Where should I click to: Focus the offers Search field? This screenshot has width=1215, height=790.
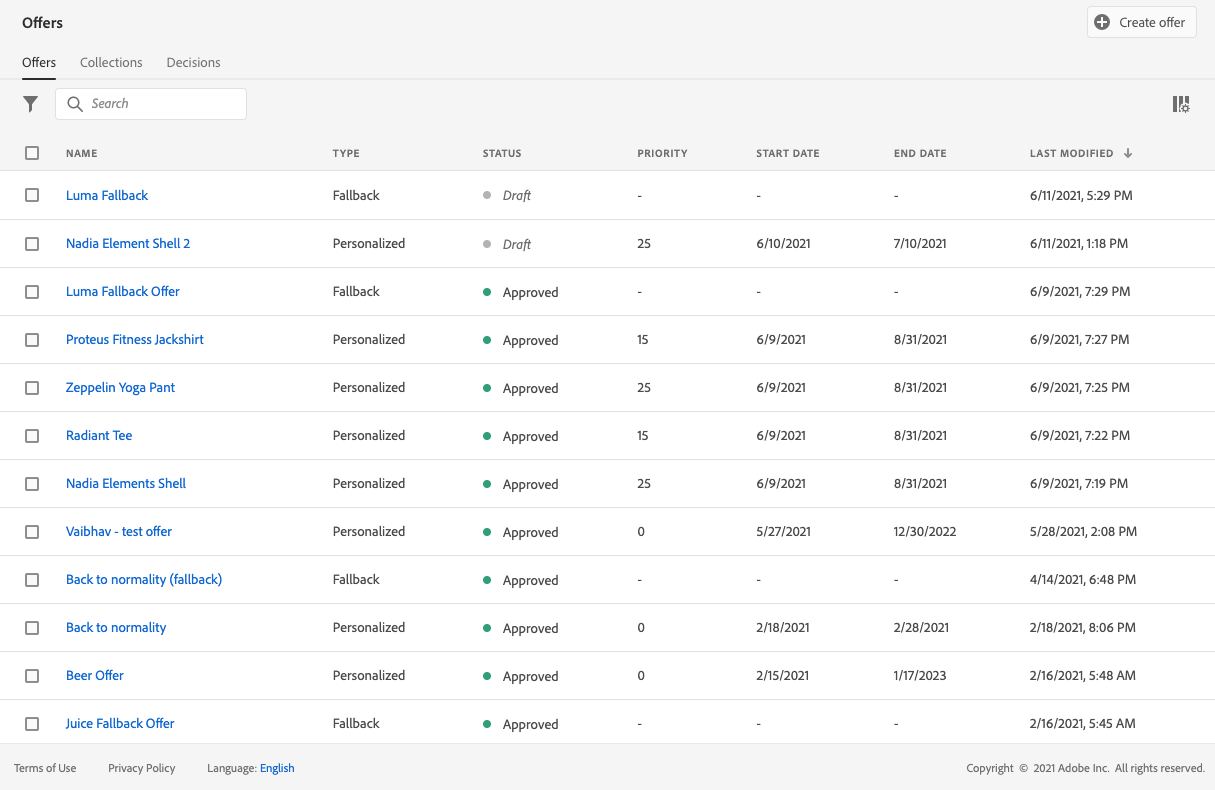click(160, 104)
